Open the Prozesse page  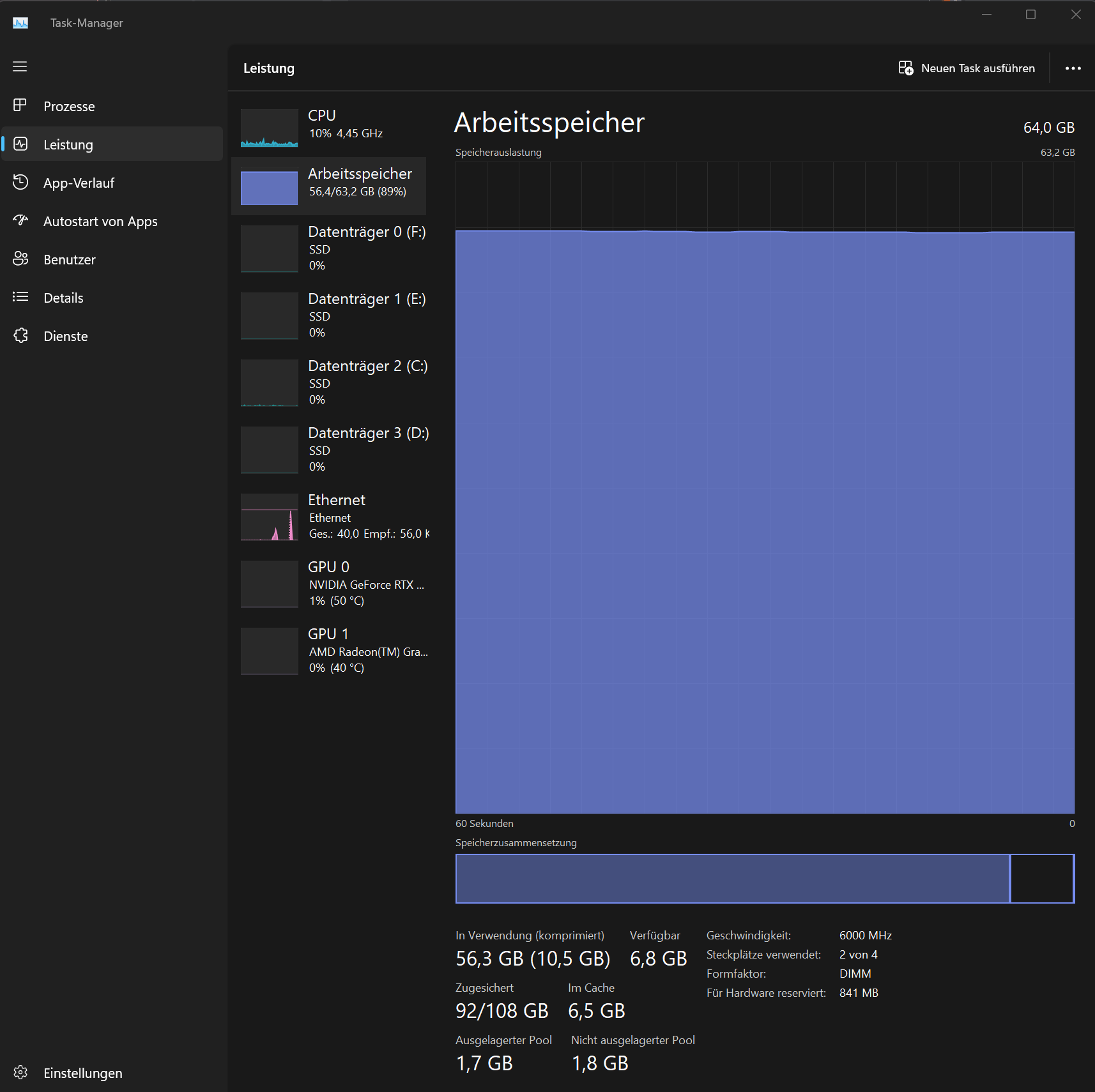[x=112, y=106]
